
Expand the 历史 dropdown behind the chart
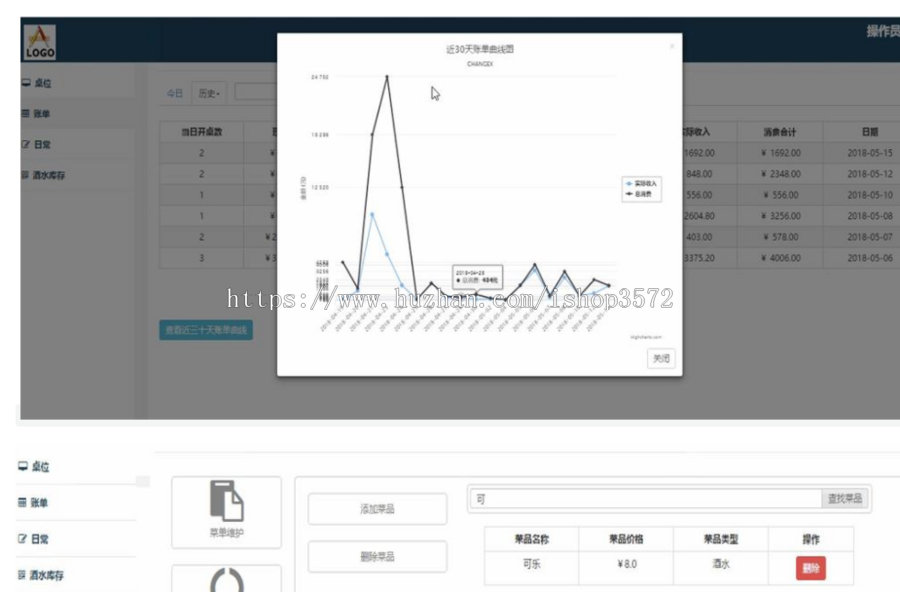click(209, 93)
